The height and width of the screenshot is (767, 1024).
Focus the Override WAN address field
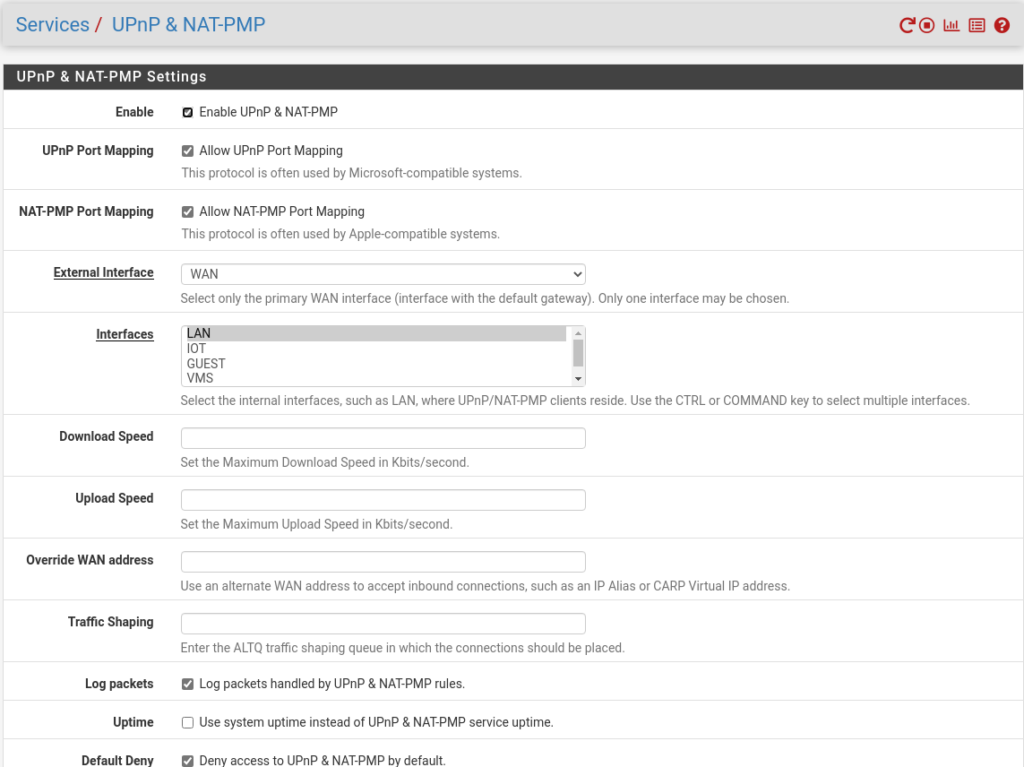[382, 562]
